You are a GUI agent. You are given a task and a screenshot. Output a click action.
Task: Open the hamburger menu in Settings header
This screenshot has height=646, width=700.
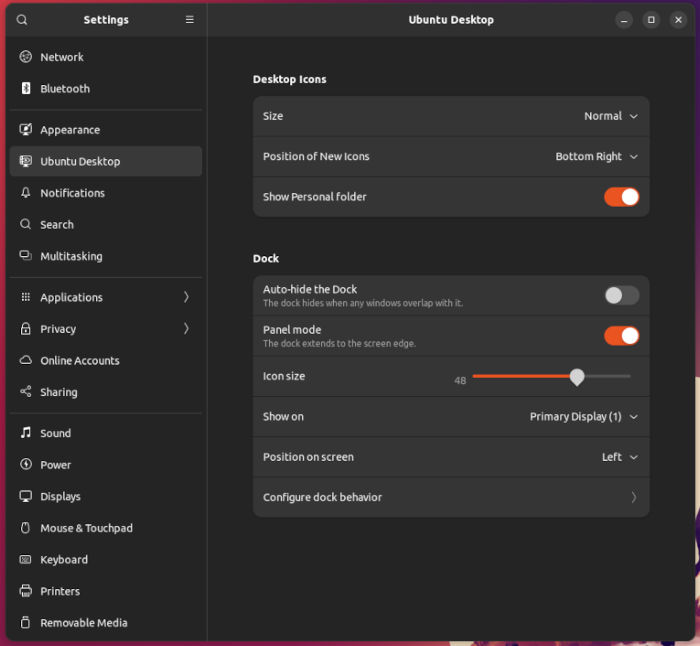190,20
